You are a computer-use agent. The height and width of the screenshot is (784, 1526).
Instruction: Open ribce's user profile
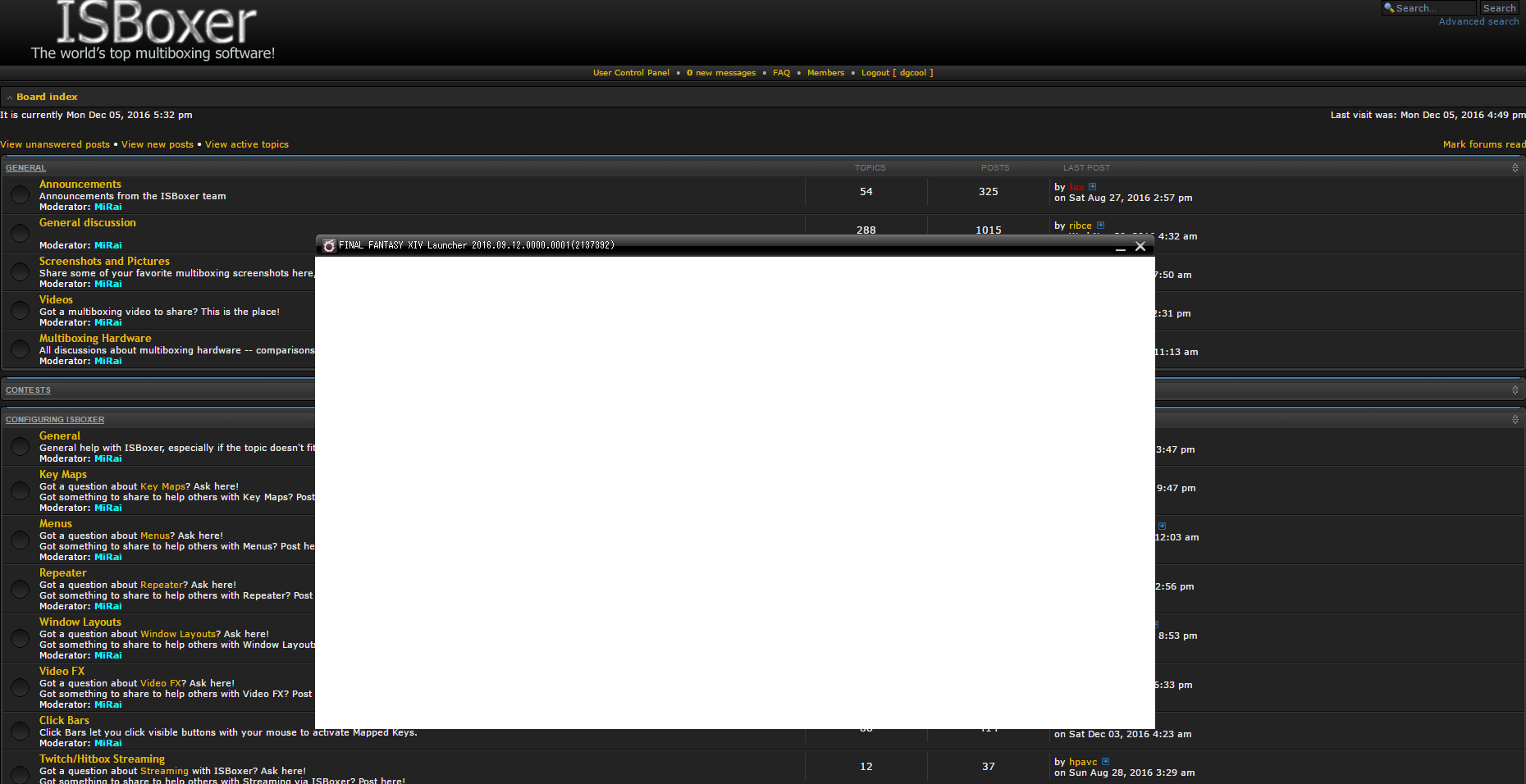(x=1080, y=226)
